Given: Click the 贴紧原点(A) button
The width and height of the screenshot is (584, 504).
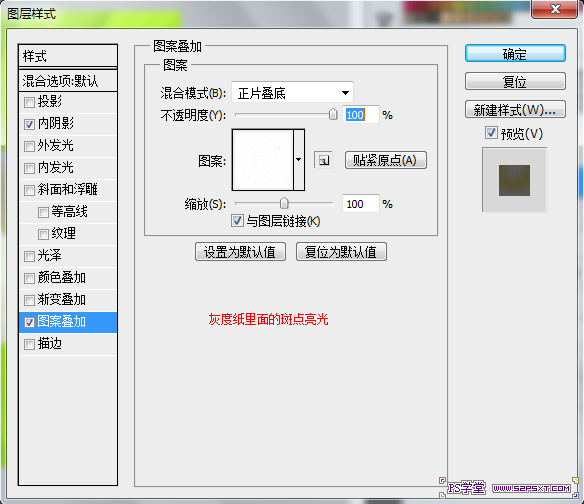Looking at the screenshot, I should pos(385,160).
